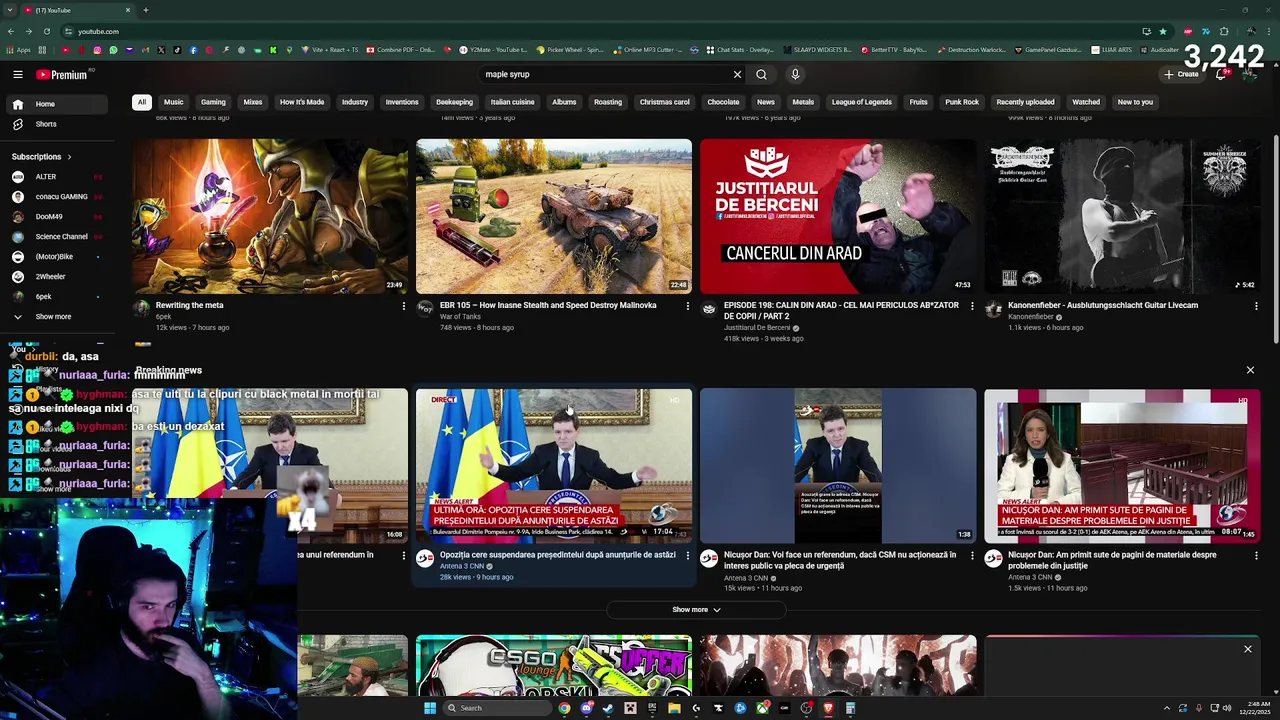This screenshot has height=720, width=1280.
Task: Open the (Motor)Bike subscription
Action: click(x=57, y=257)
